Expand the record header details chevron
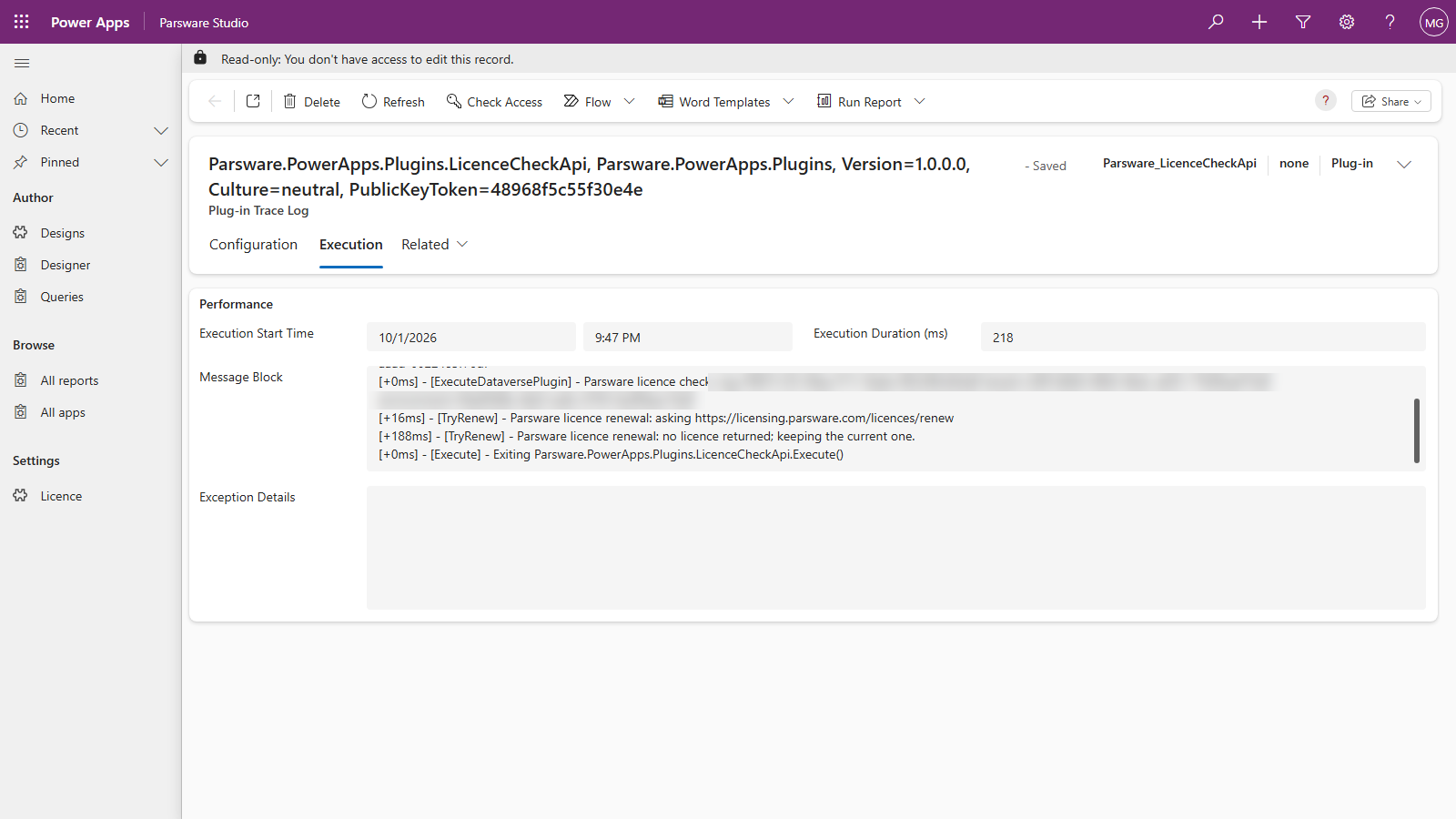This screenshot has width=1456, height=819. 1404,164
